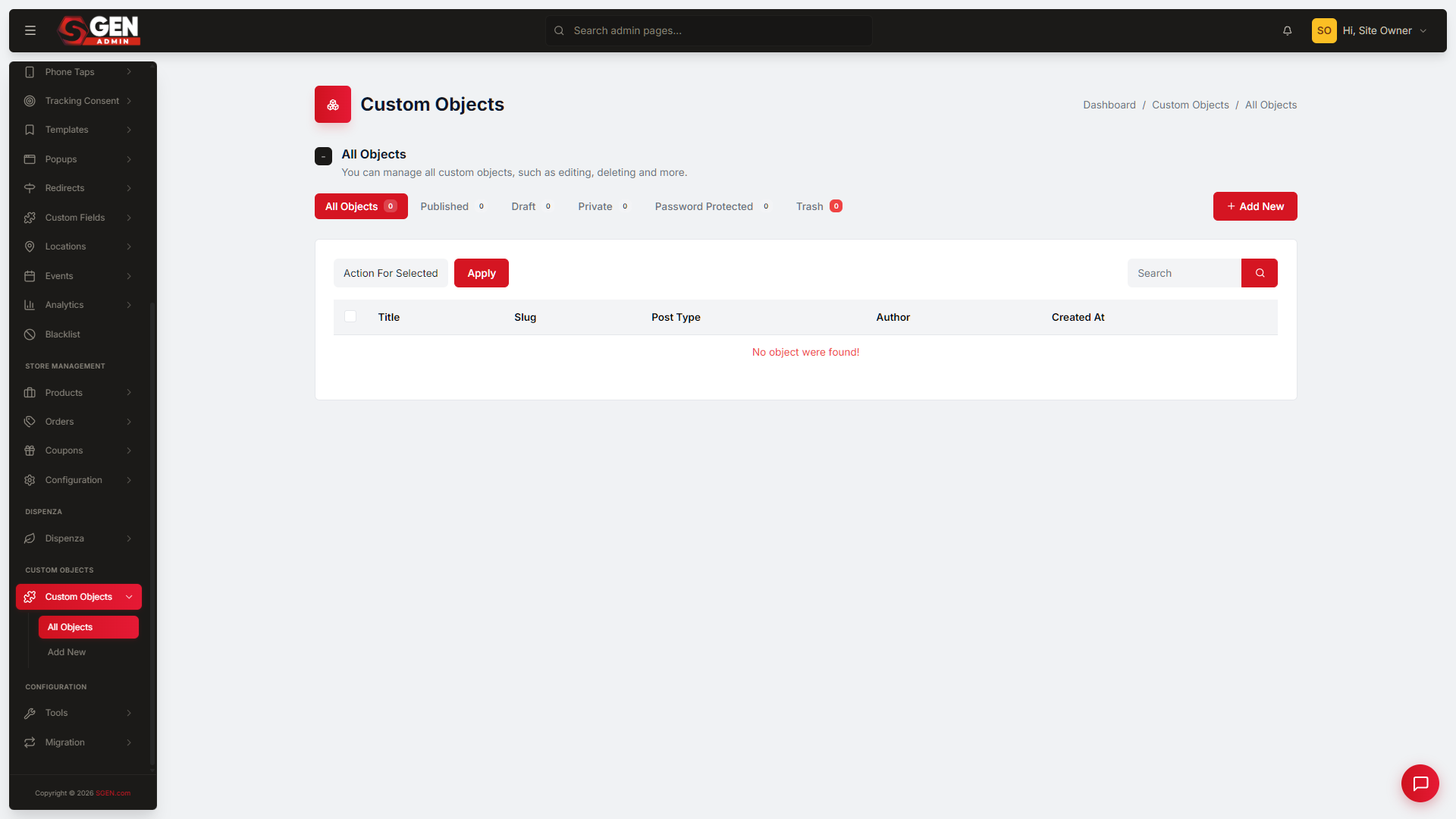The height and width of the screenshot is (819, 1456).
Task: Expand the Phone Taps chevron
Action: (x=129, y=72)
